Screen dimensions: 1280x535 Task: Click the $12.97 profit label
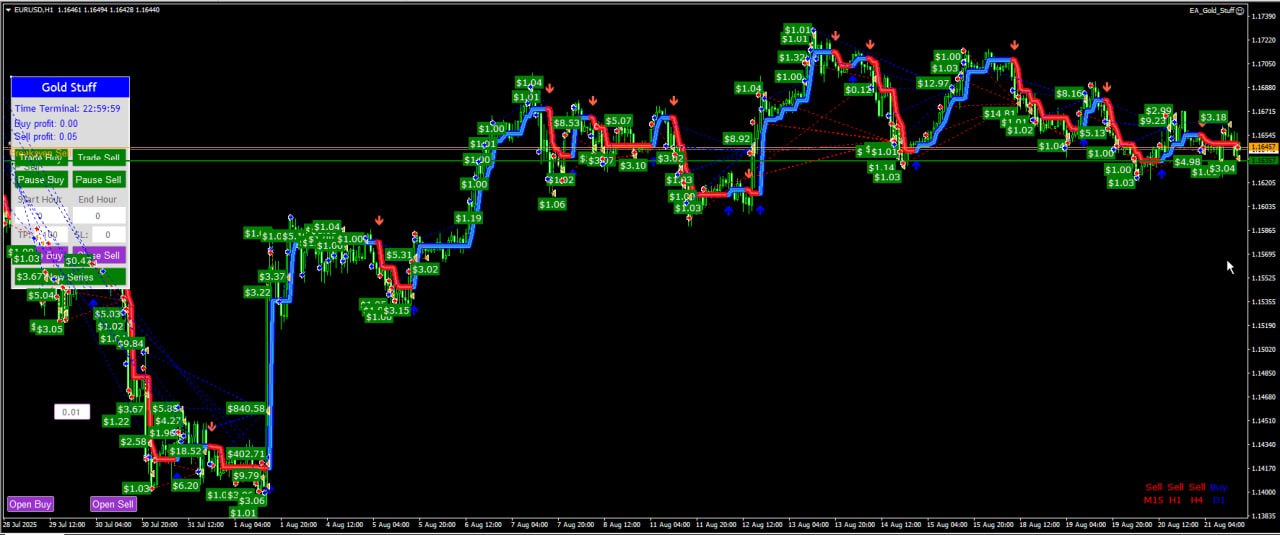tap(933, 83)
